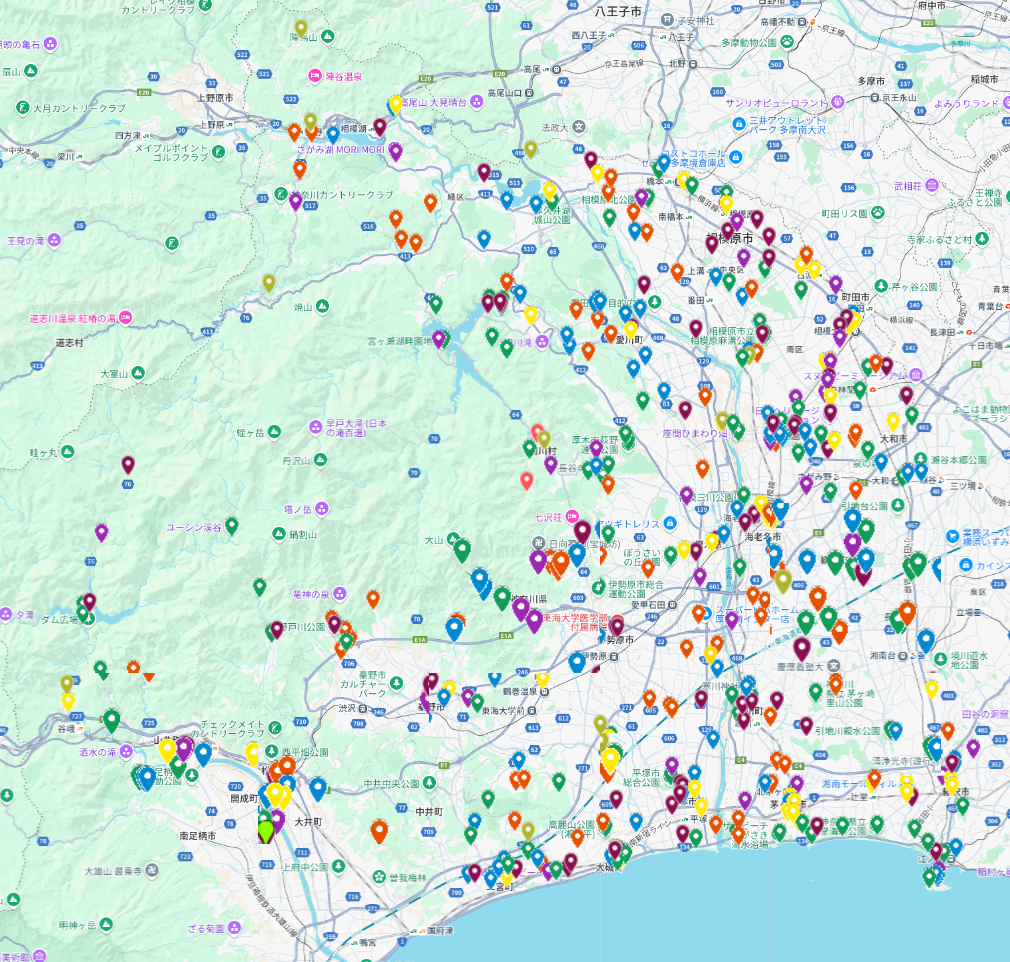Select the 境川遊水地公園 park icon
The height and width of the screenshot is (962, 1010).
pos(940,659)
